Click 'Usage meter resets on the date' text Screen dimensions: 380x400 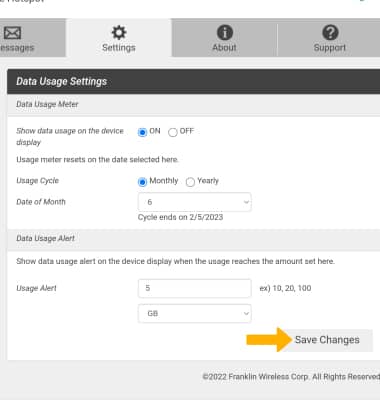point(97,160)
